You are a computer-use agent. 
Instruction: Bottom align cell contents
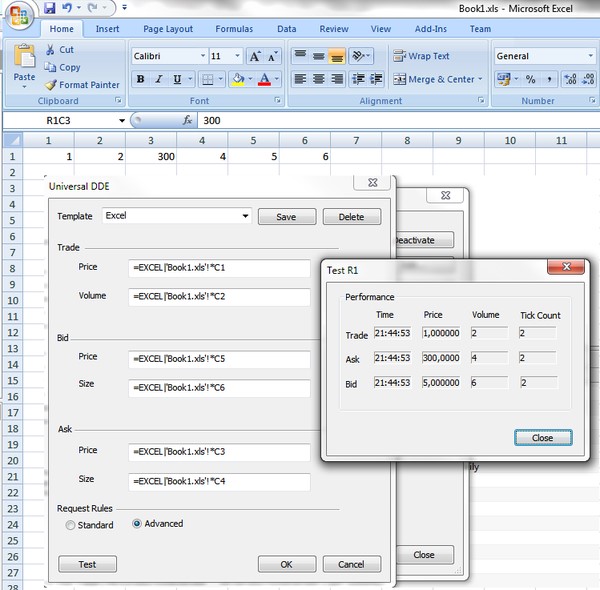(337, 56)
